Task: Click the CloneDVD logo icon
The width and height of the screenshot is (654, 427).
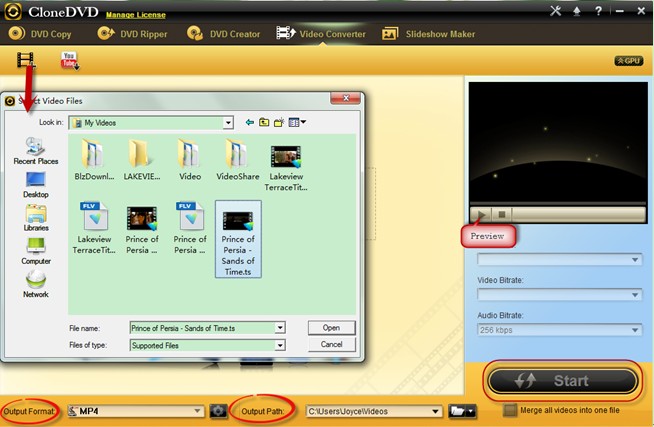Action: tap(13, 11)
